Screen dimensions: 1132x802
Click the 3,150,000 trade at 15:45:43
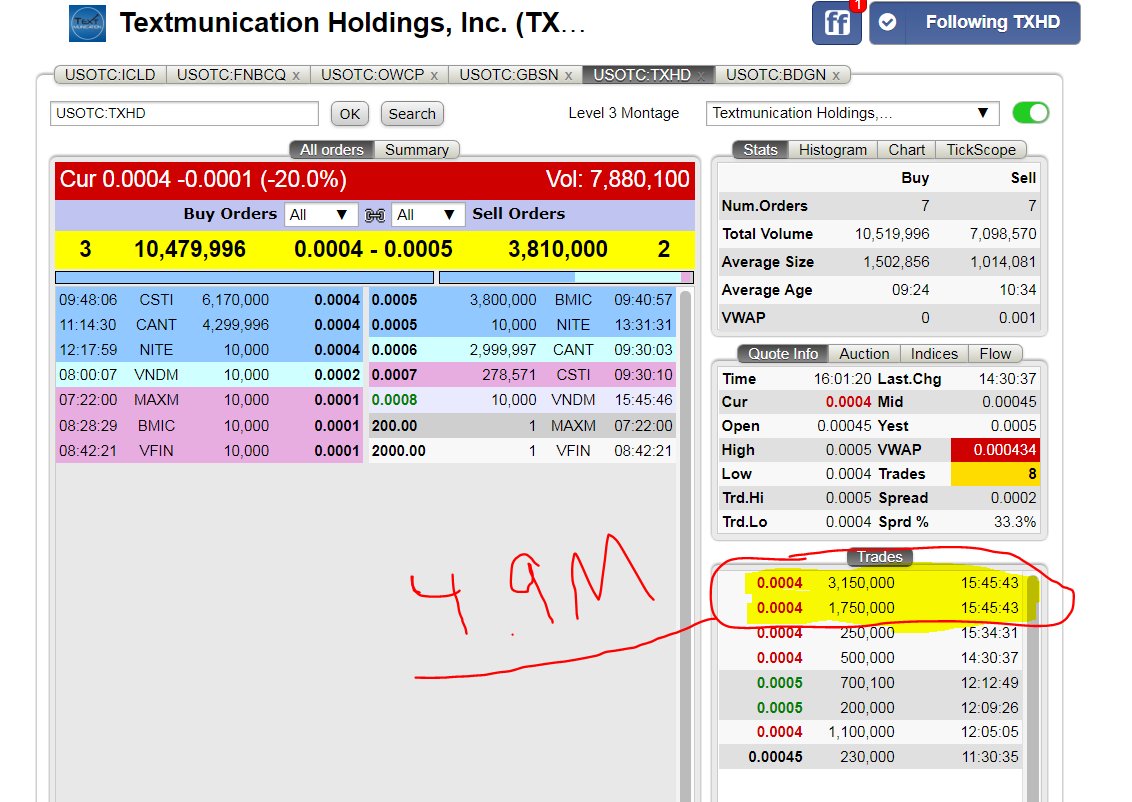(871, 583)
